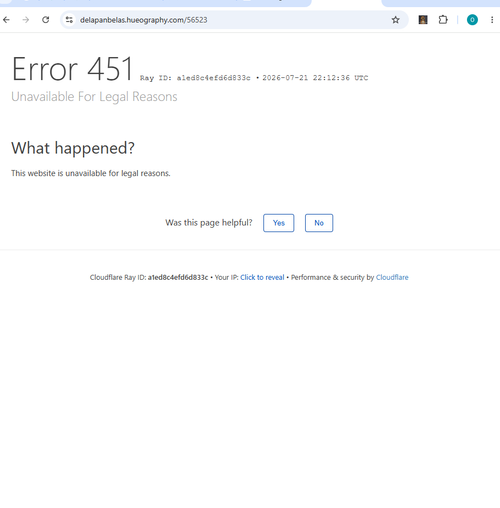The height and width of the screenshot is (508, 500).
Task: Go back to the previous page
Action: [x=6, y=20]
